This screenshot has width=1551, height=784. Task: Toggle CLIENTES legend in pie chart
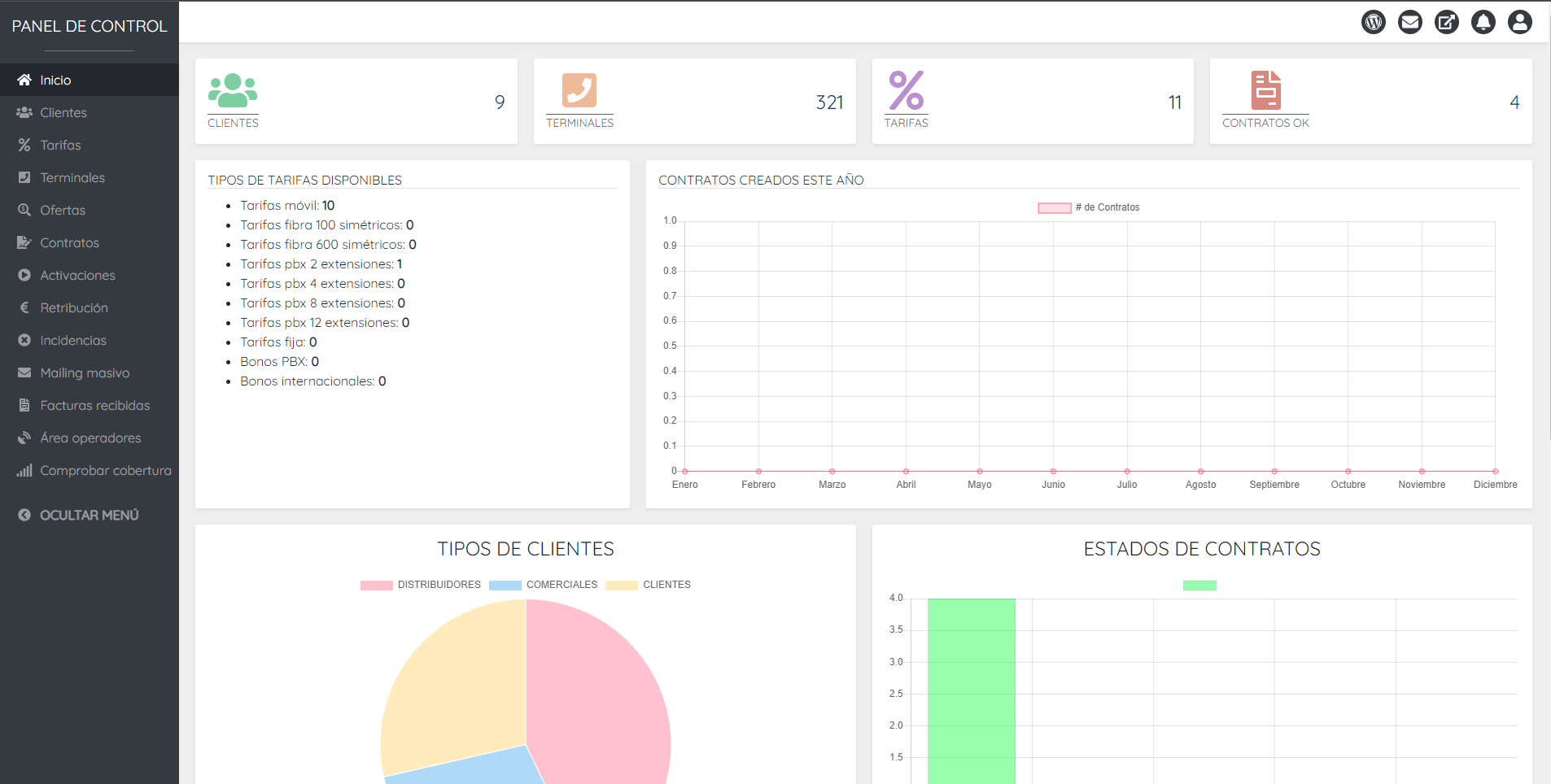click(x=648, y=585)
